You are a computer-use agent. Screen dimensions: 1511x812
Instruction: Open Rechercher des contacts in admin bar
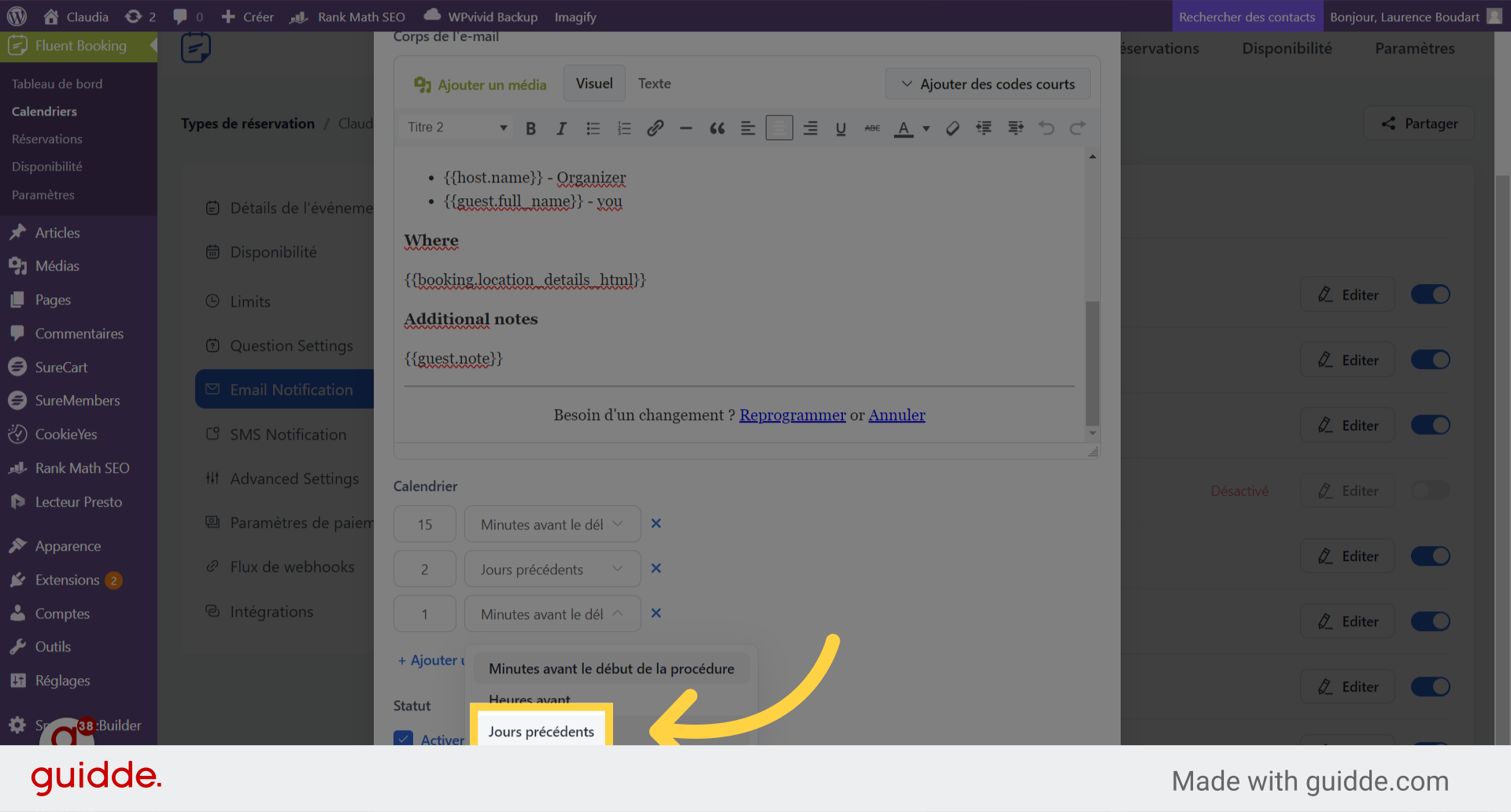1247,17
